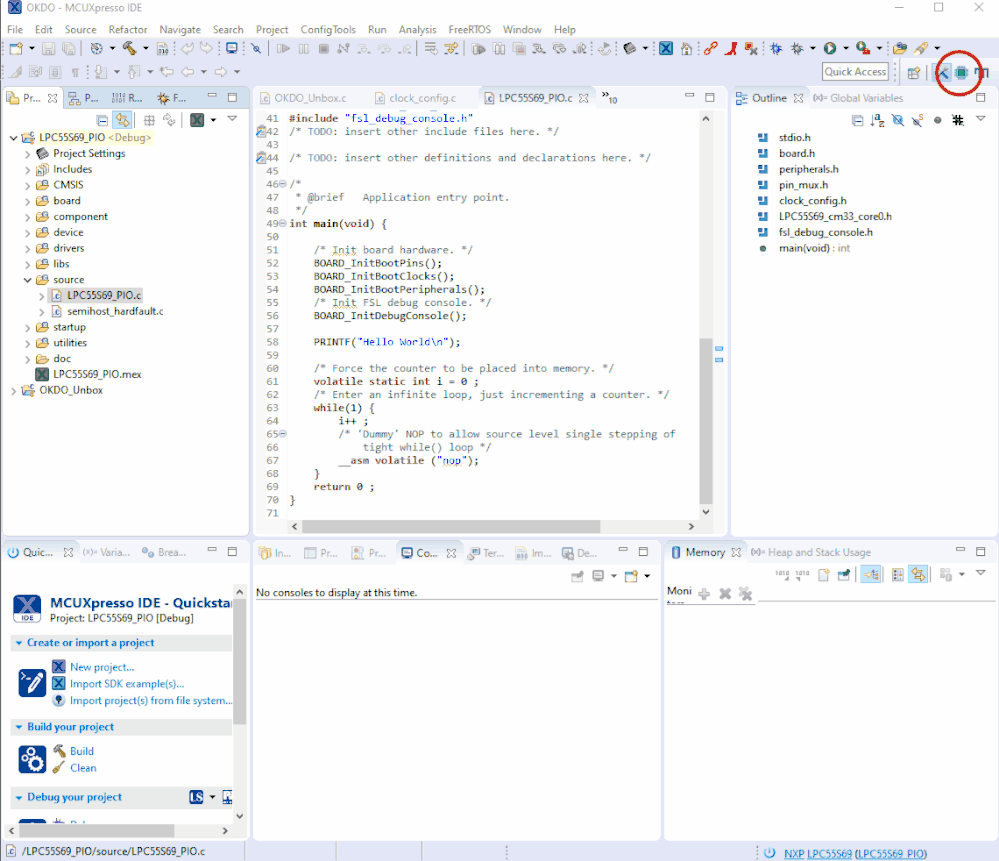Click the Back navigation arrow icon
Image resolution: width=999 pixels, height=861 pixels.
[x=187, y=72]
